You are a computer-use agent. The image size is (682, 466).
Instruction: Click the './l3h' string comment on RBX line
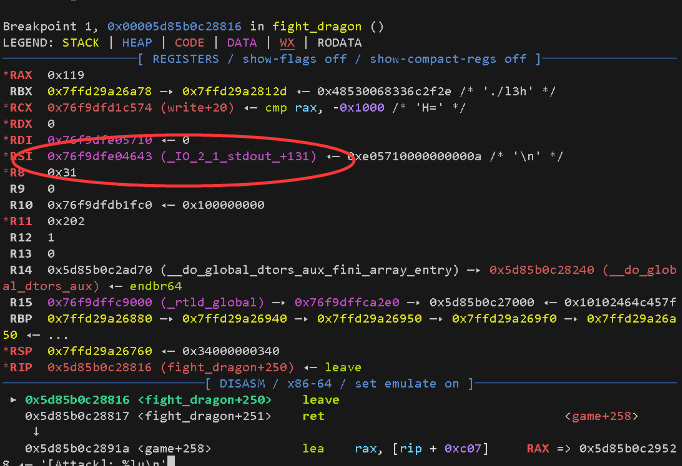[x=508, y=91]
